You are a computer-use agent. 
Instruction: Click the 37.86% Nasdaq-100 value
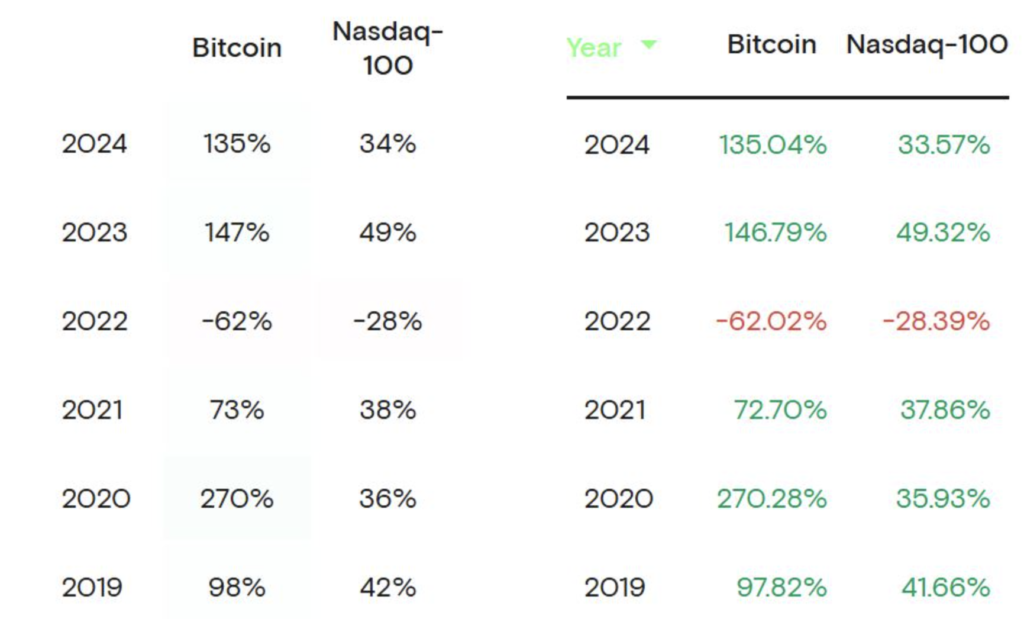945,410
